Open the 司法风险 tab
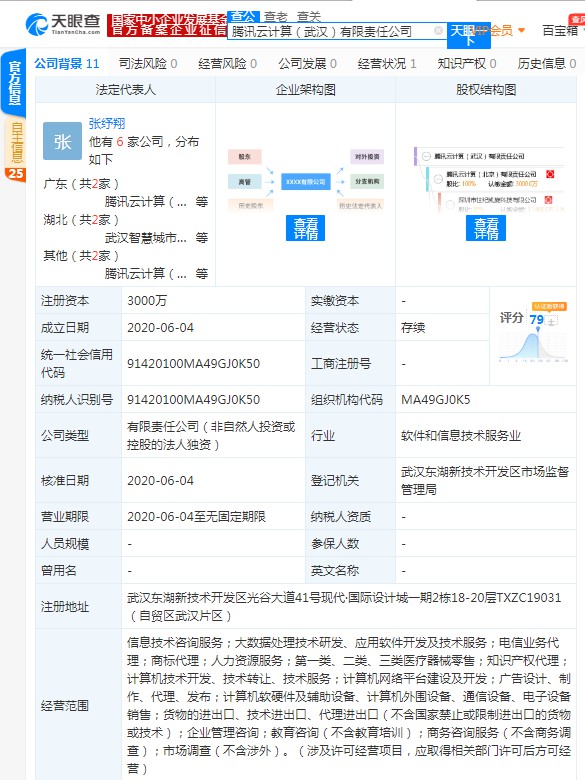 [x=148, y=64]
